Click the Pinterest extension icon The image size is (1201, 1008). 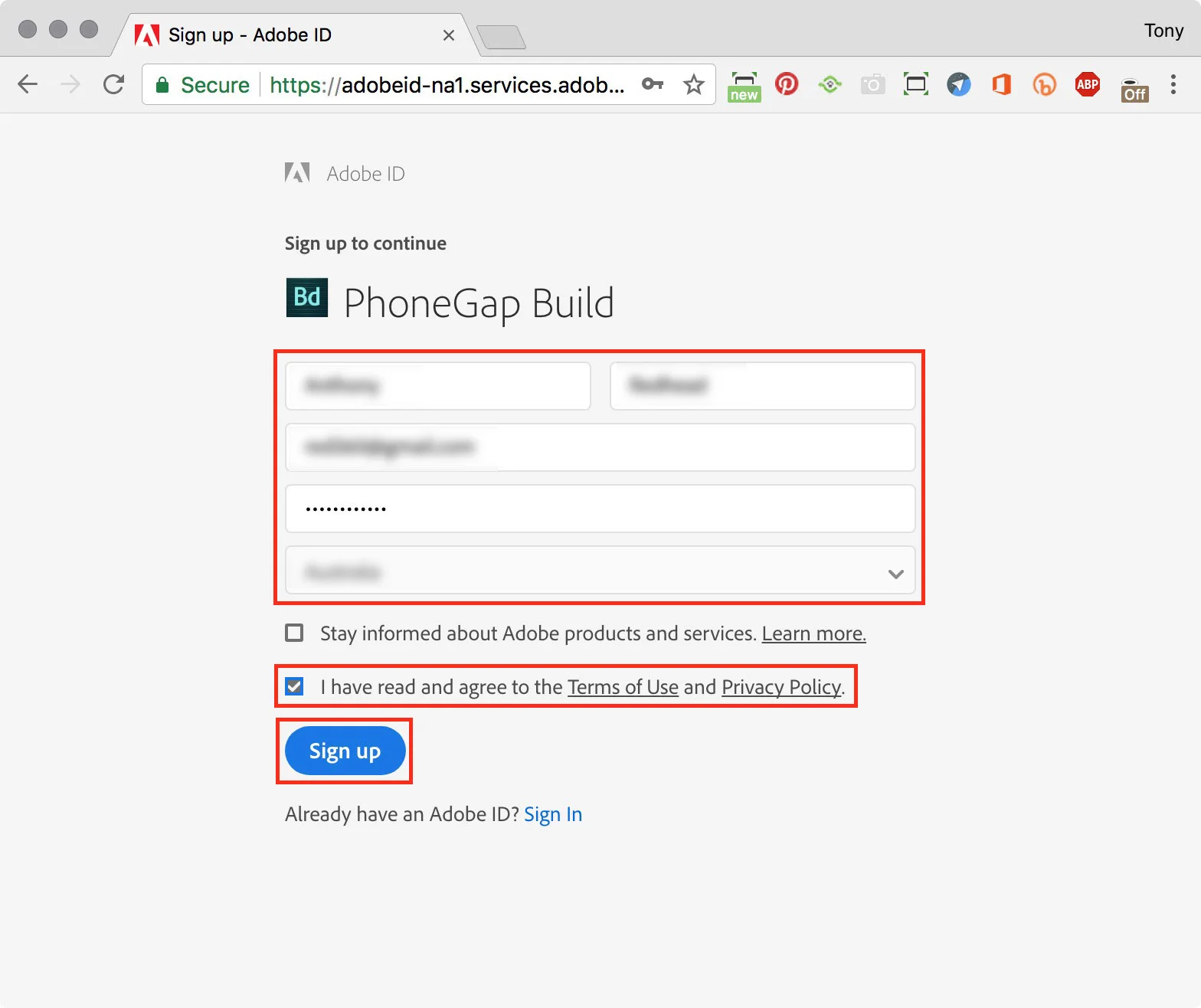787,83
